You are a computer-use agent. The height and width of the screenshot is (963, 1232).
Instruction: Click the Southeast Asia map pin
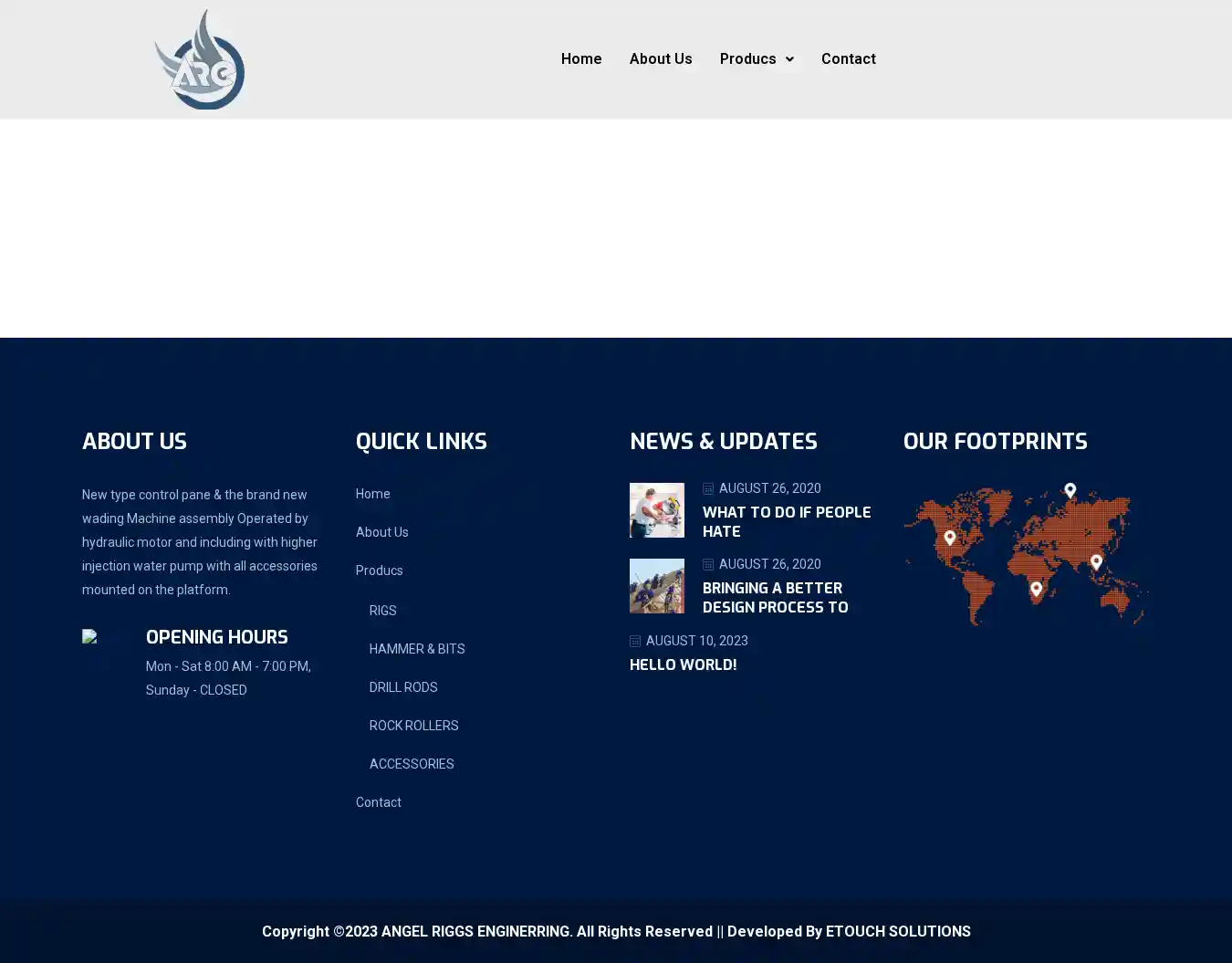coord(1096,561)
